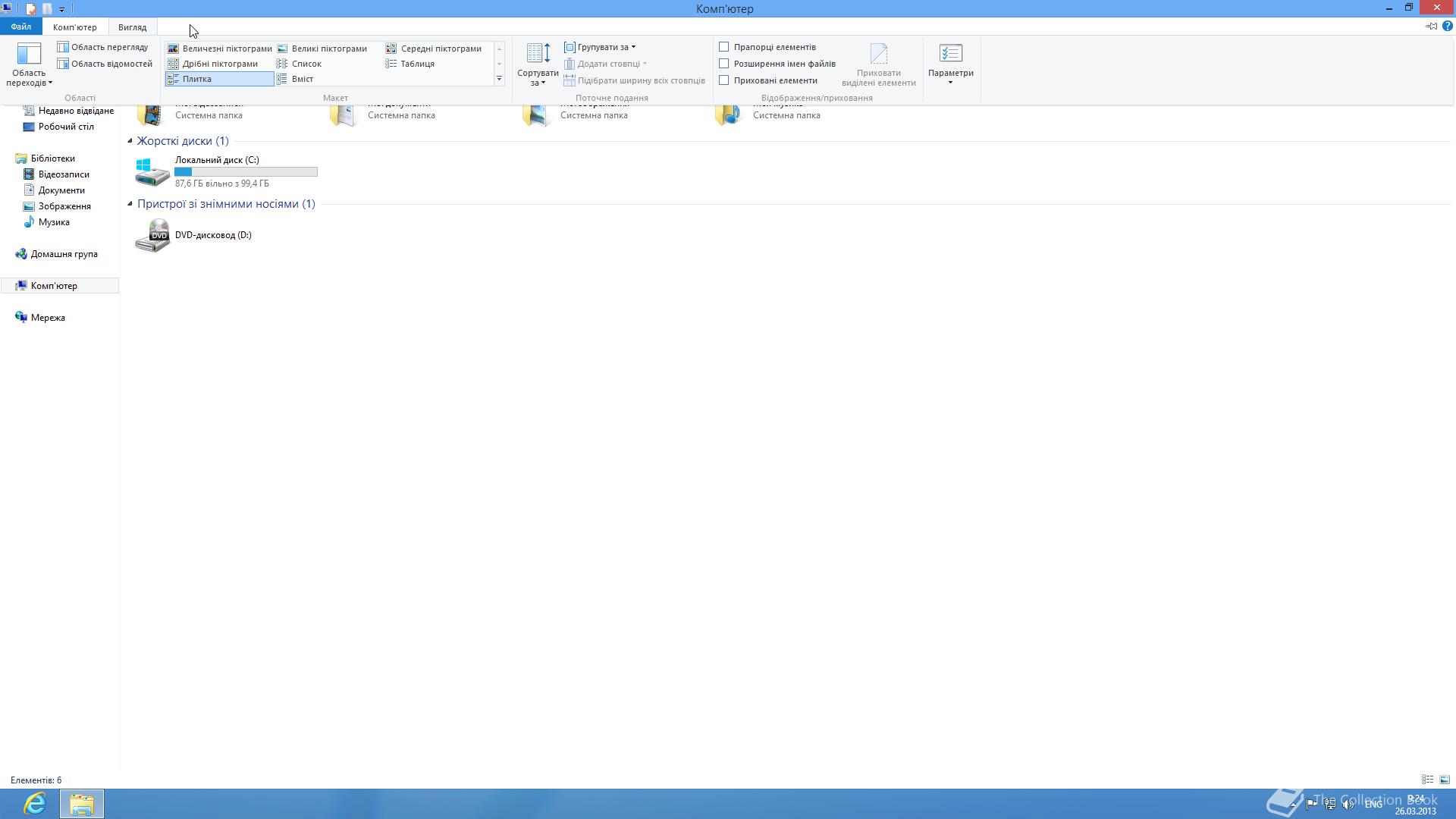The image size is (1456, 819).
Task: Open the Область переходів navigation pane button
Action: tap(29, 64)
